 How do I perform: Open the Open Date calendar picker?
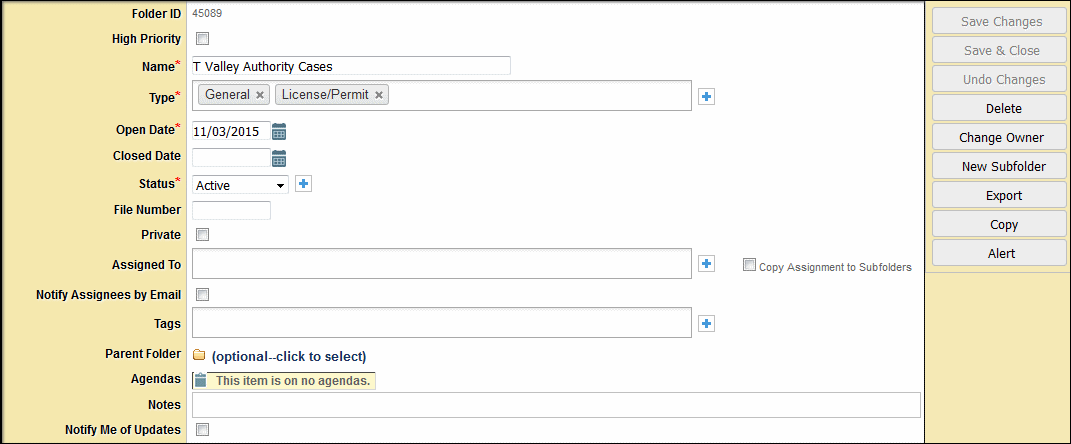(x=279, y=131)
